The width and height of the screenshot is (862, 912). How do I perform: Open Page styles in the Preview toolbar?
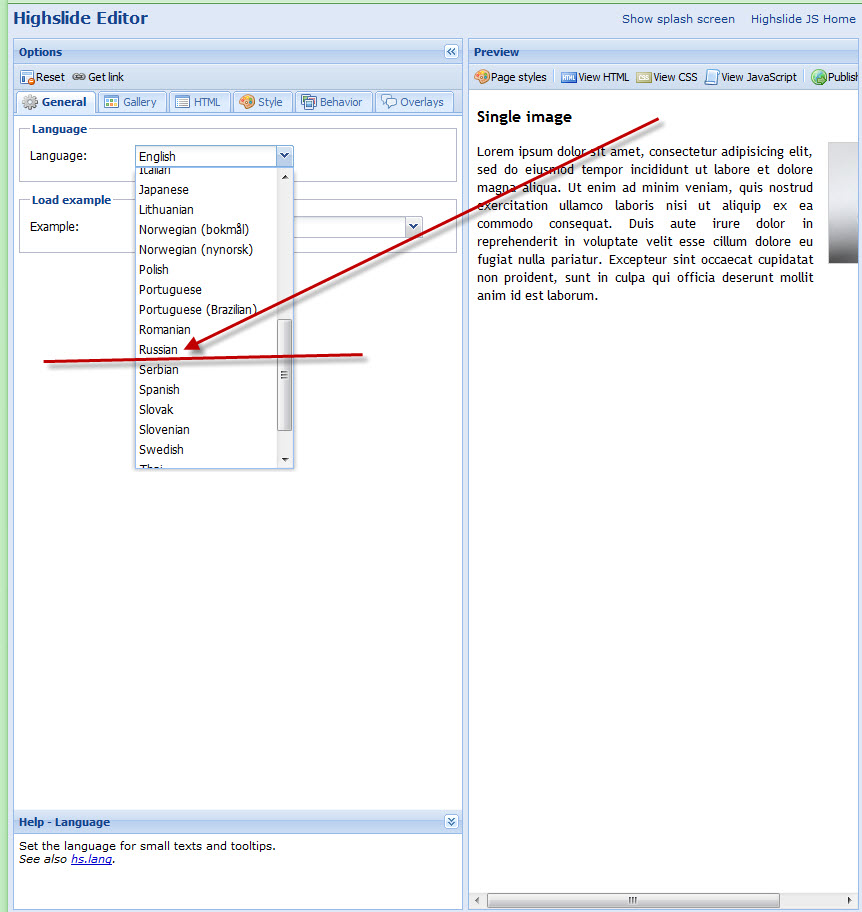point(511,77)
